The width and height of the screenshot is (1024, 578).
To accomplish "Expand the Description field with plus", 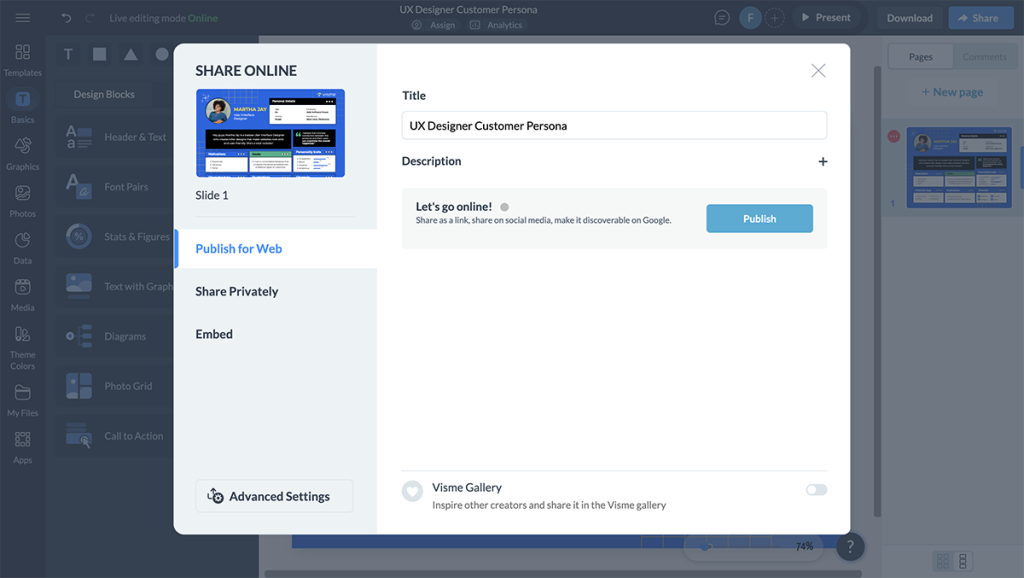I will 822,160.
